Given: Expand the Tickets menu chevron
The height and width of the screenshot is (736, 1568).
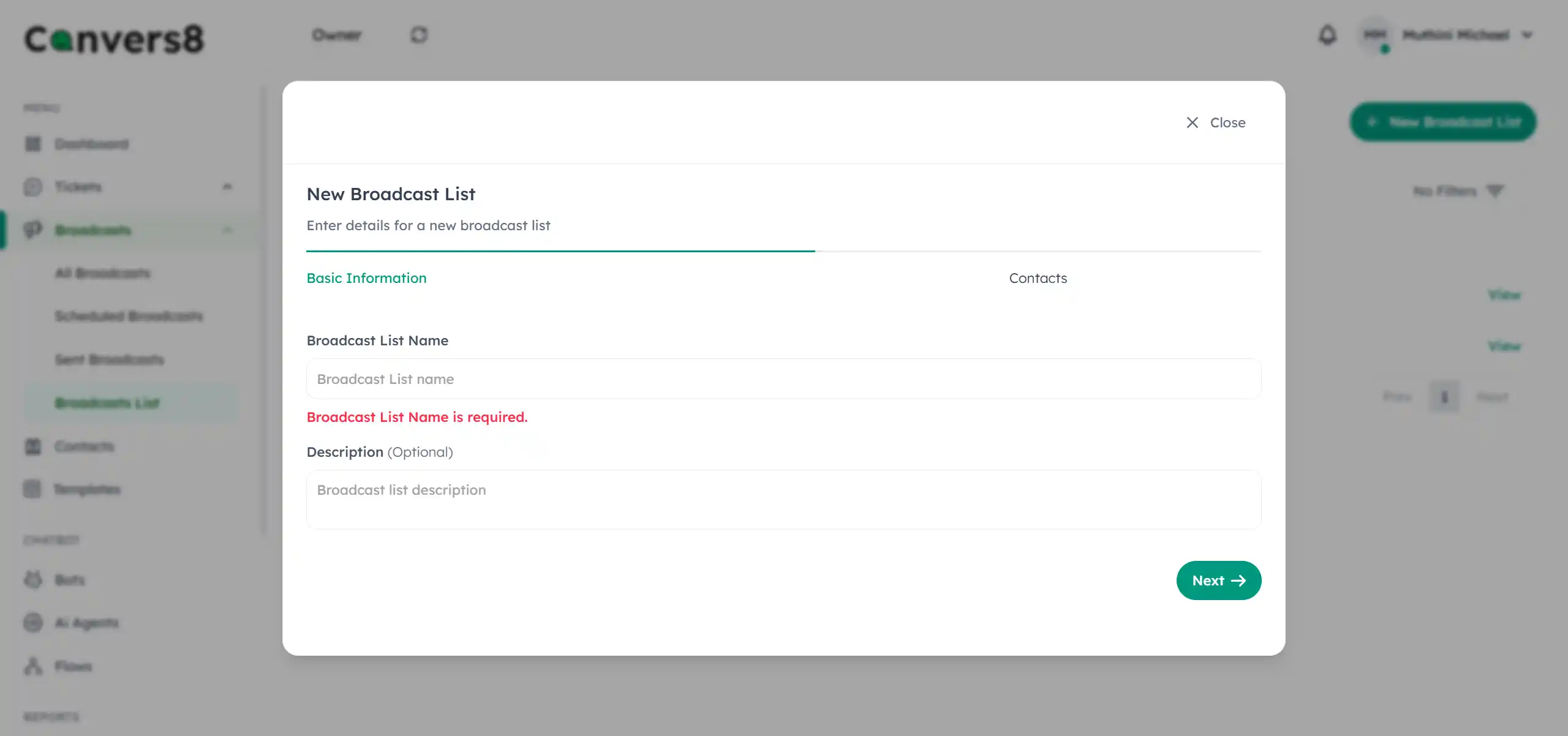Looking at the screenshot, I should tap(227, 187).
